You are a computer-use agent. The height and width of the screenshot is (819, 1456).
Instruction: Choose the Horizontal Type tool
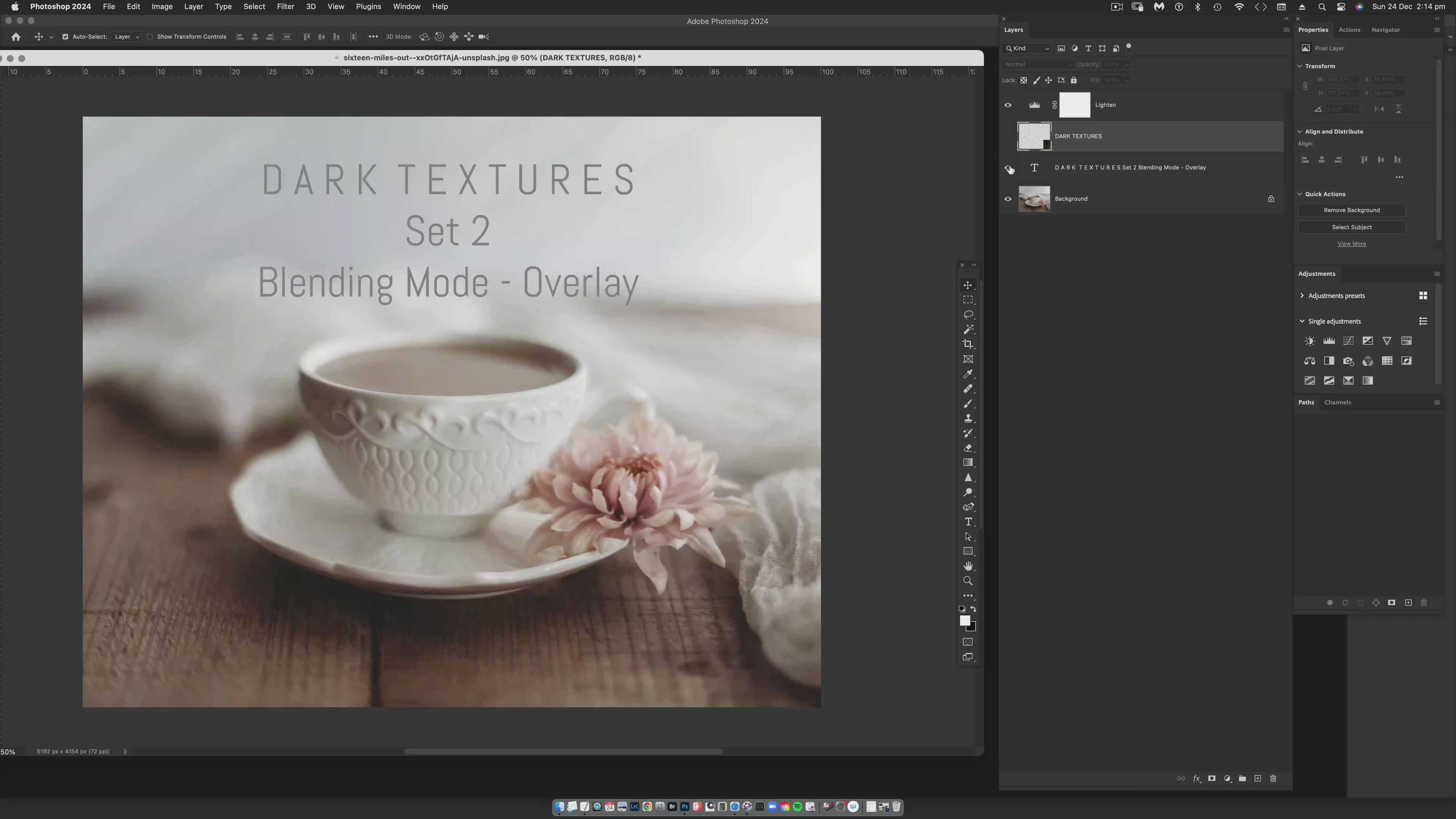tap(968, 522)
